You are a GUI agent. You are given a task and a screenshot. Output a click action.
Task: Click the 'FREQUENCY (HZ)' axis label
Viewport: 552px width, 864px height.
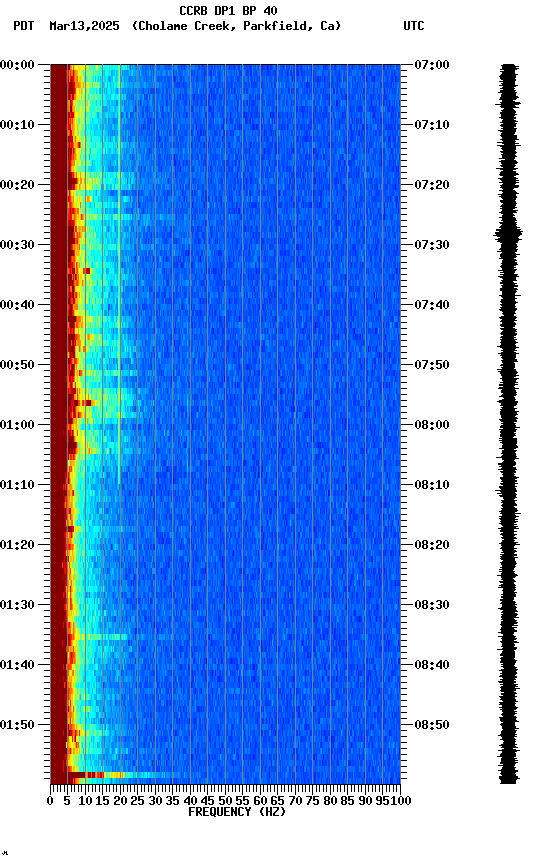pos(237,812)
